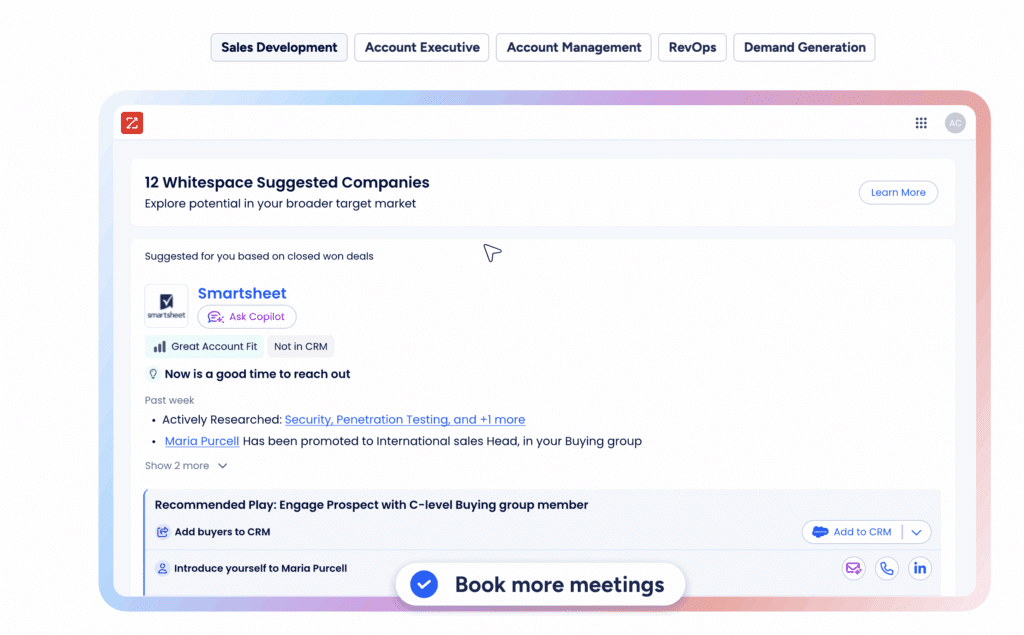Open the Maria Purcell profile link
The width and height of the screenshot is (1024, 635).
point(202,441)
